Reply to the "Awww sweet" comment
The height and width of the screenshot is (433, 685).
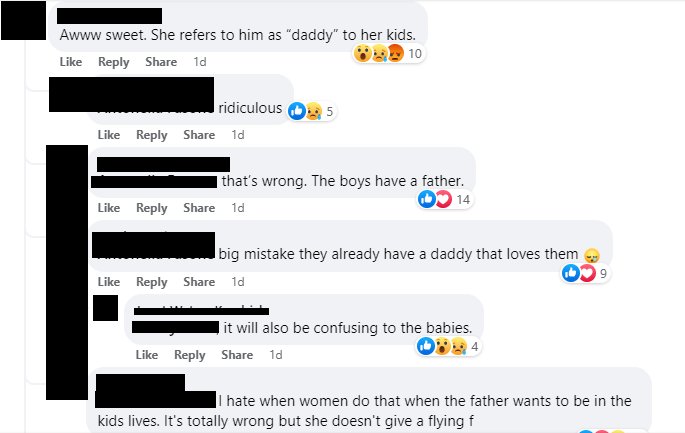[113, 62]
